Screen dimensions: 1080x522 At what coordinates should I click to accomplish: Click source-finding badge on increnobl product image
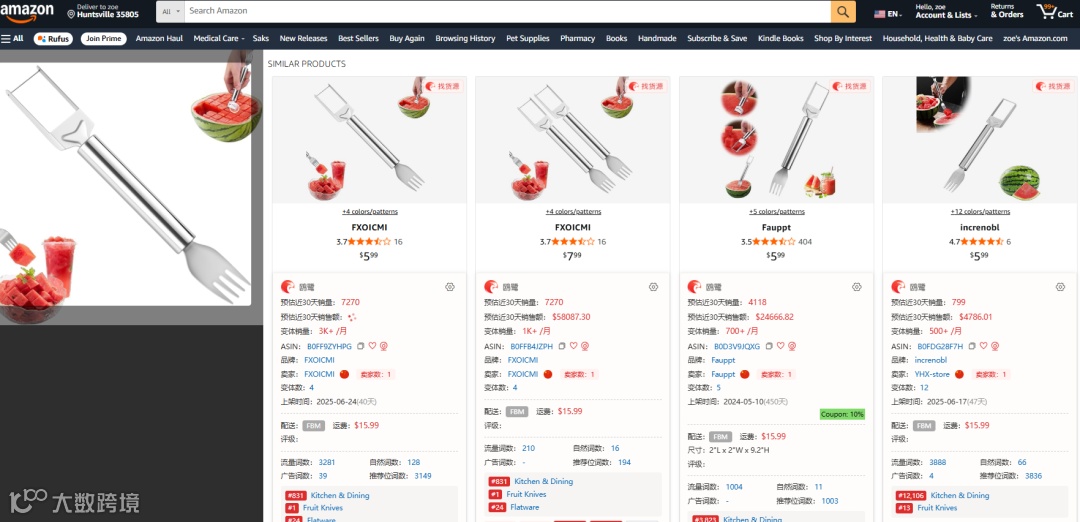[x=1053, y=86]
